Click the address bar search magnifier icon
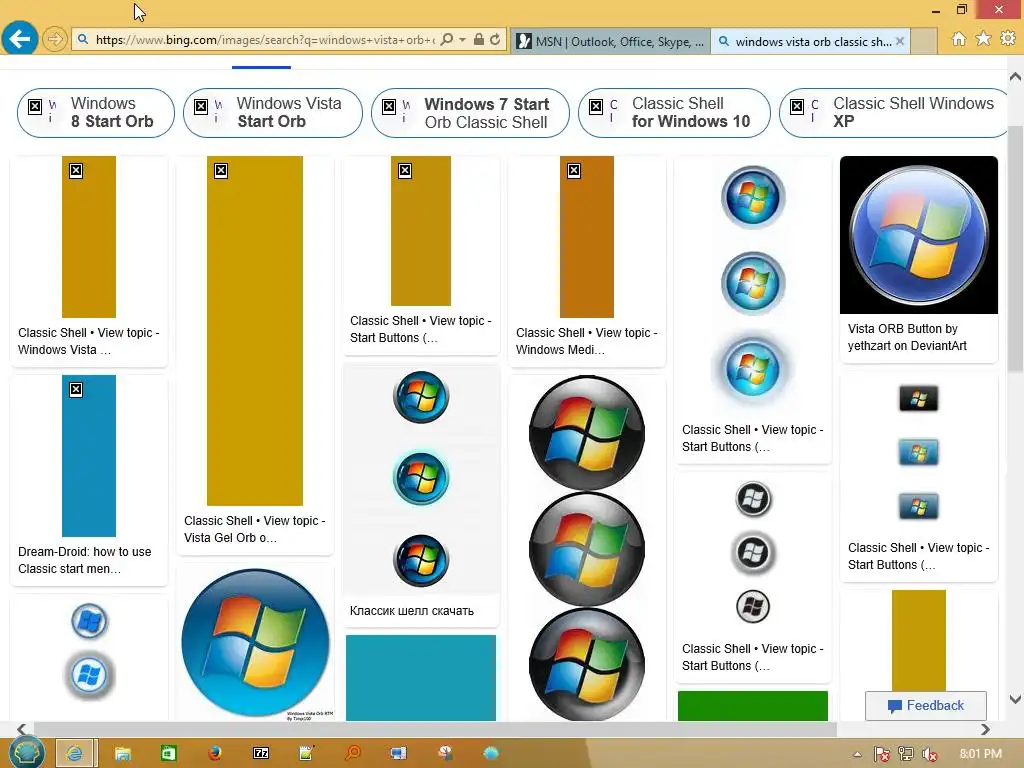The width and height of the screenshot is (1024, 768). click(x=447, y=40)
